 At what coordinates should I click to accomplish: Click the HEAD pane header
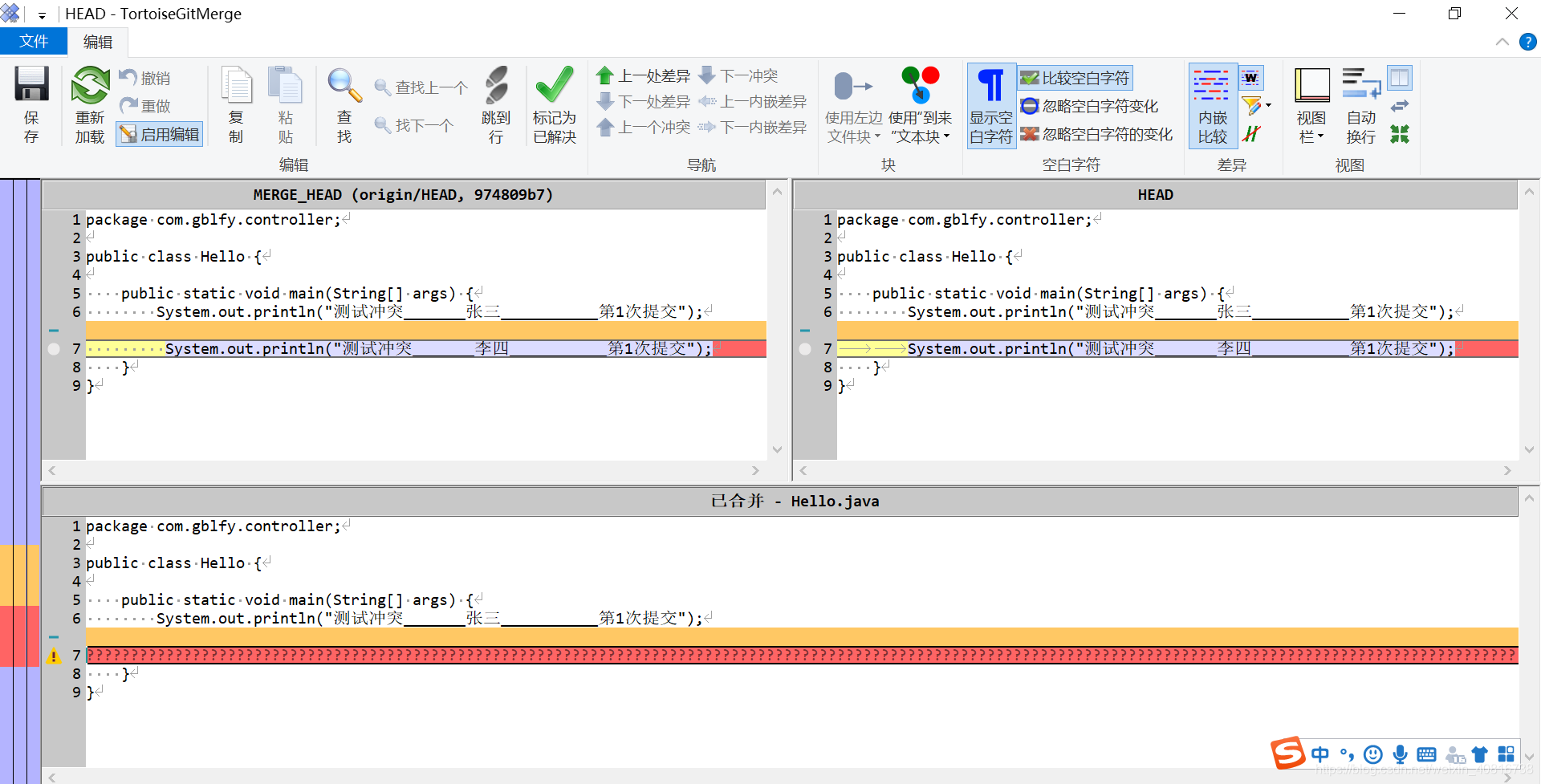click(x=1155, y=195)
